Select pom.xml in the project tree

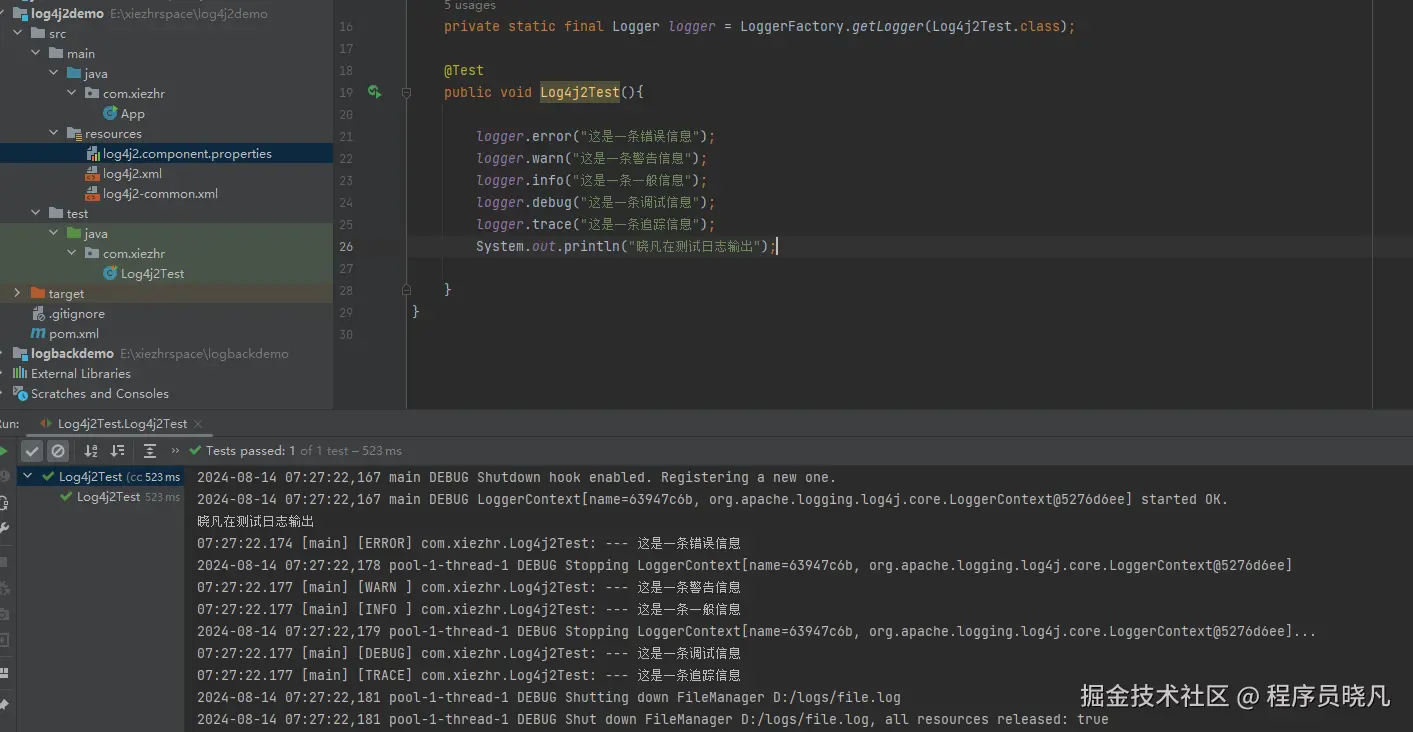pyautogui.click(x=74, y=333)
